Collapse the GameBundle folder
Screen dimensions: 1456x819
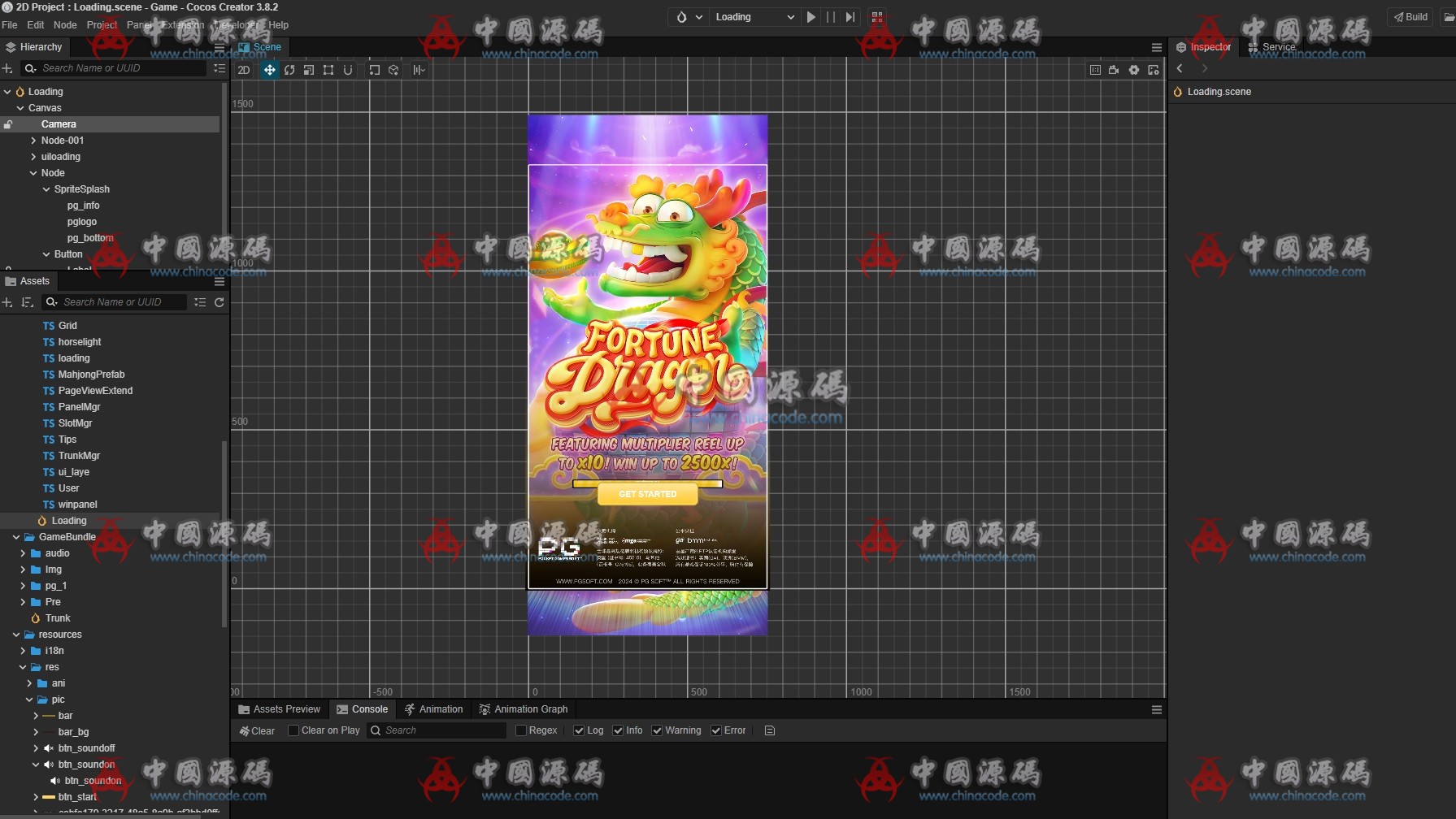pyautogui.click(x=16, y=537)
